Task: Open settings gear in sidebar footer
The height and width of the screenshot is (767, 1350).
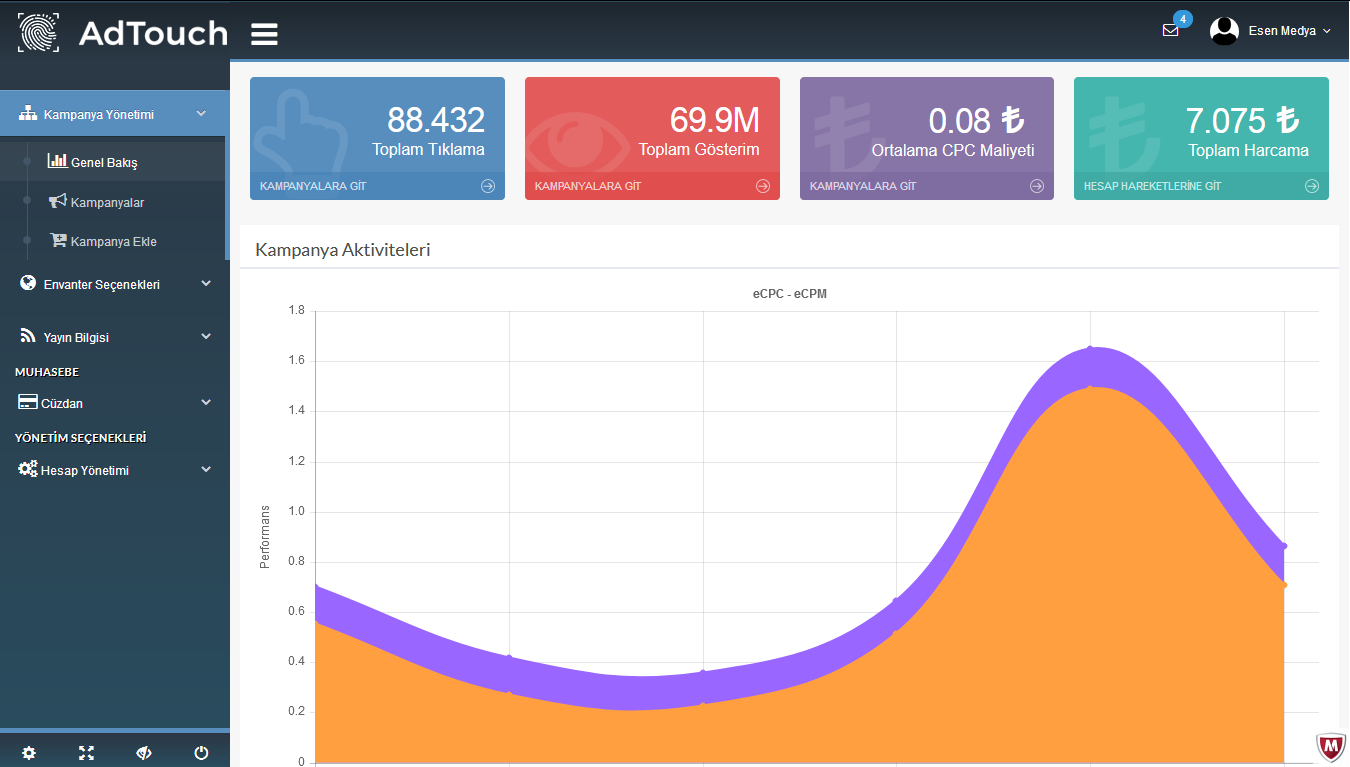Action: coord(29,753)
